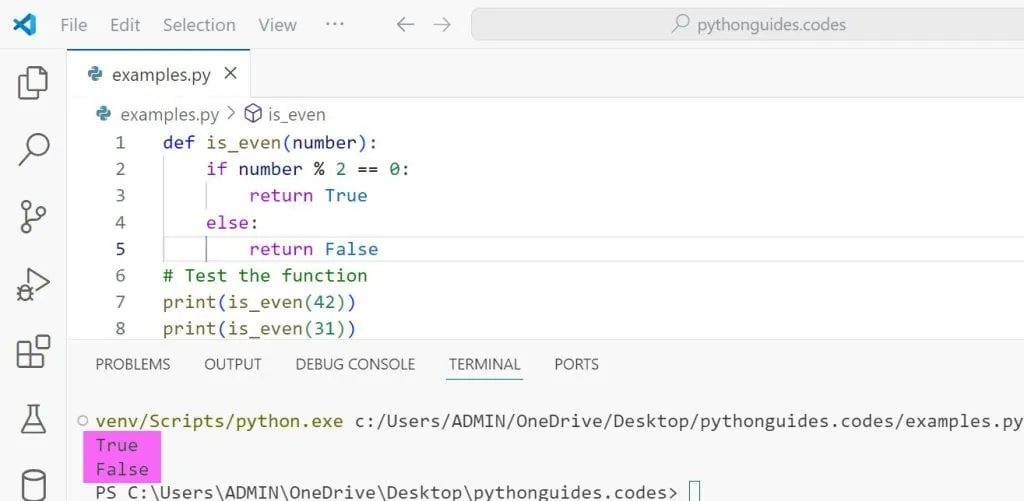1024x501 pixels.
Task: Click line number 5 in gutter
Action: tap(120, 249)
